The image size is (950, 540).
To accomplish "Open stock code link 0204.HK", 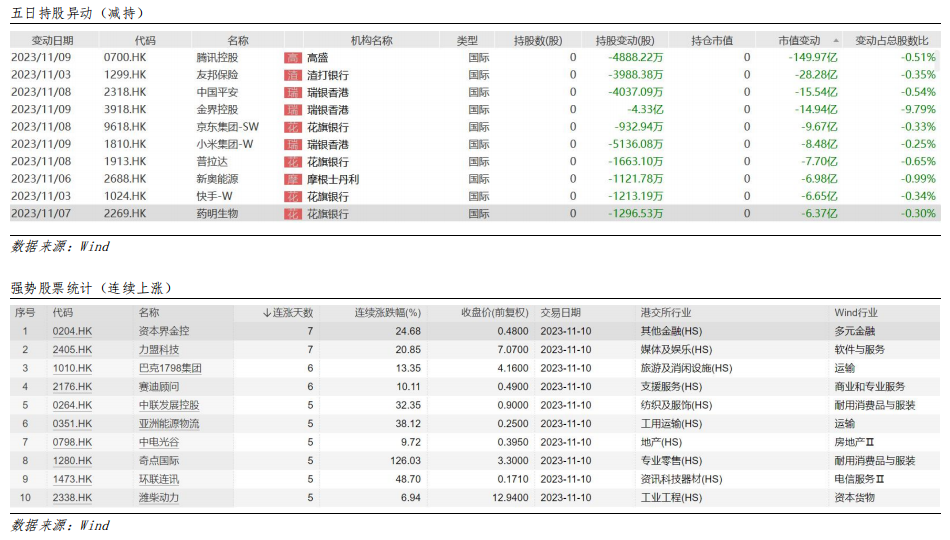I will coord(72,332).
